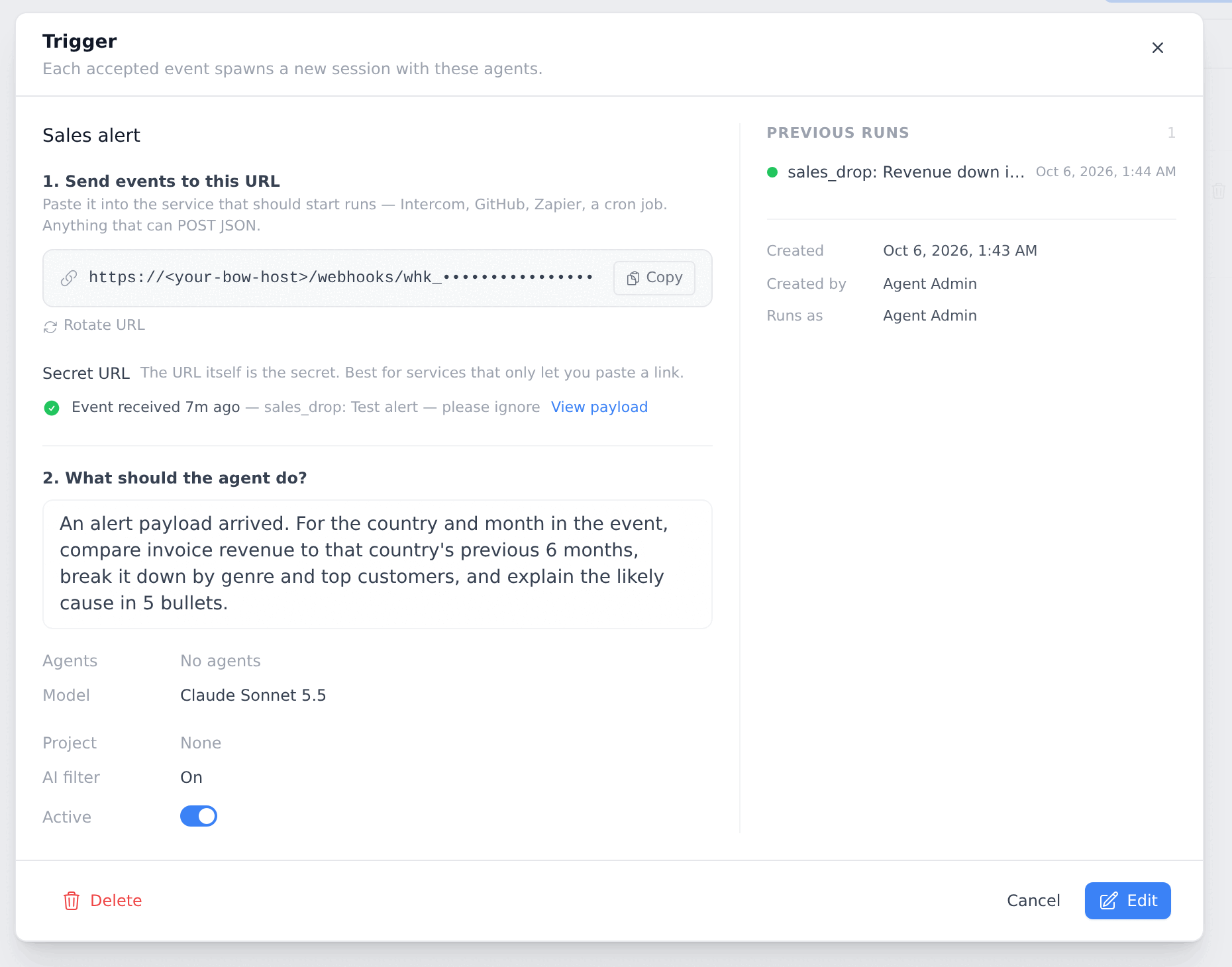Click the Project None value
1232x967 pixels.
pos(201,743)
